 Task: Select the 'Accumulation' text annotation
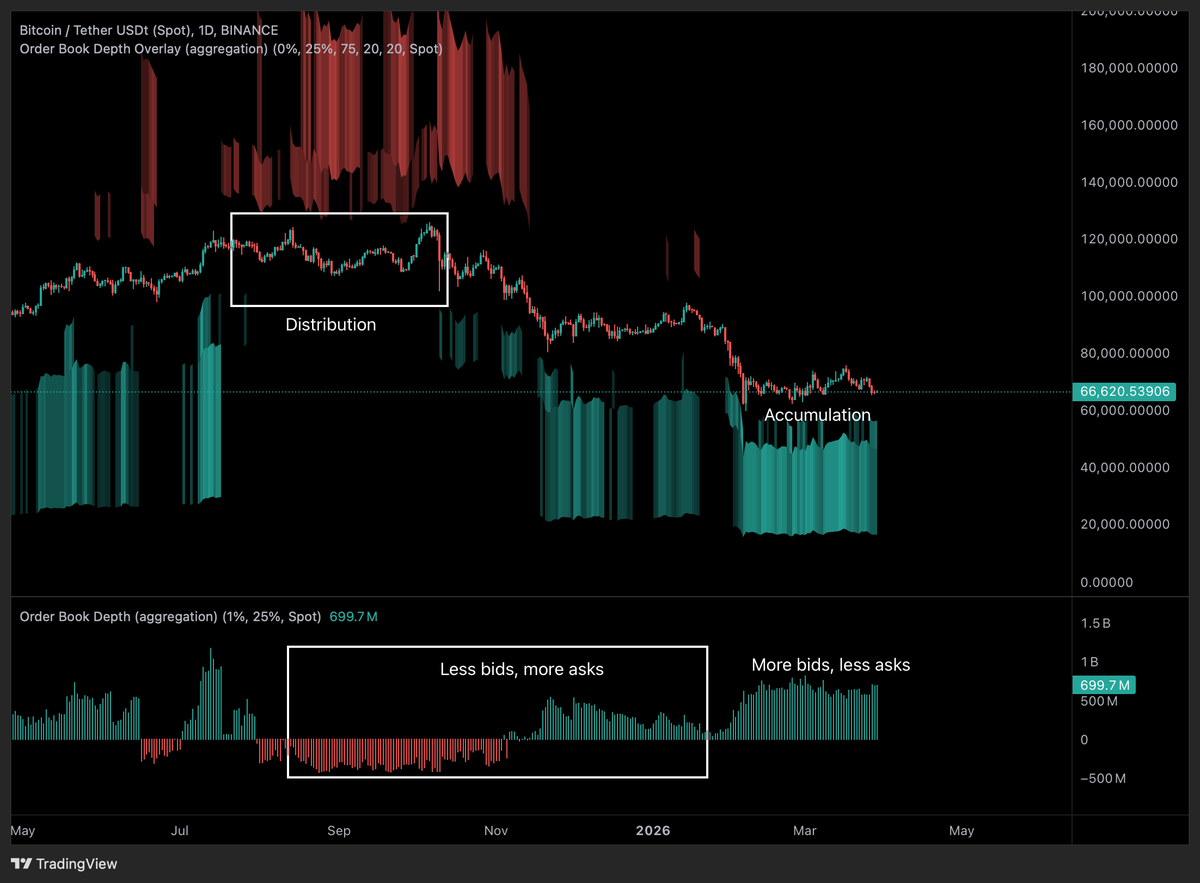click(817, 414)
